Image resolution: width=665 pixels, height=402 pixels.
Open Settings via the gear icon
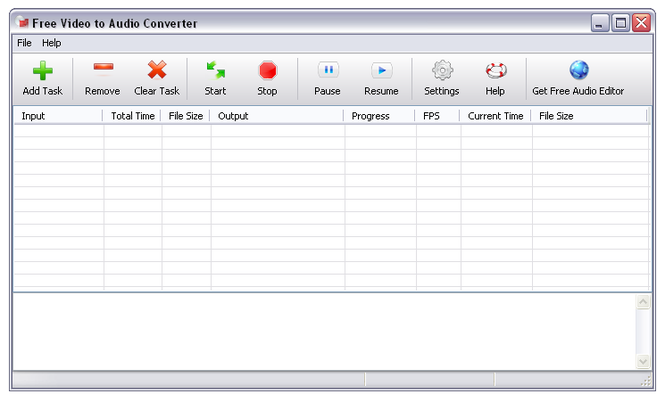click(x=442, y=70)
